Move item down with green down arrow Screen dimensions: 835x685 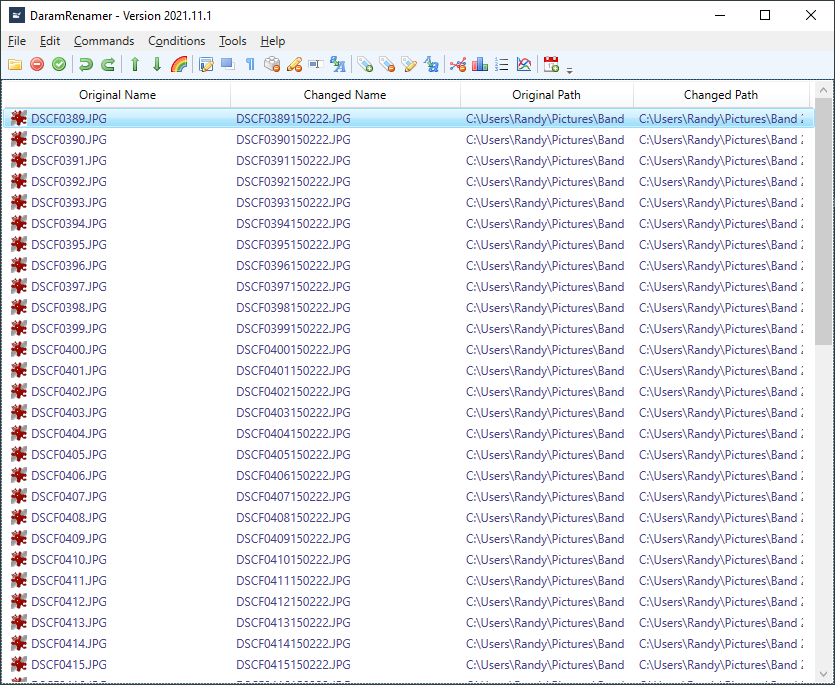click(x=157, y=64)
